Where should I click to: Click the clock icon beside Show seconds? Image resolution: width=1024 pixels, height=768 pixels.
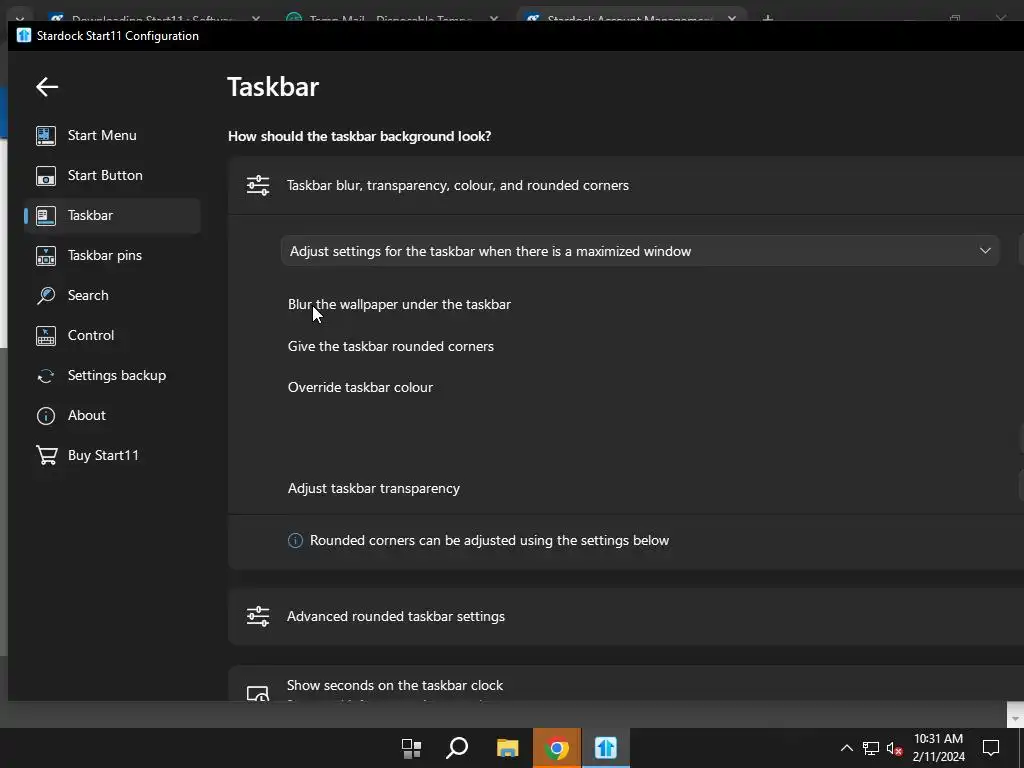point(258,693)
